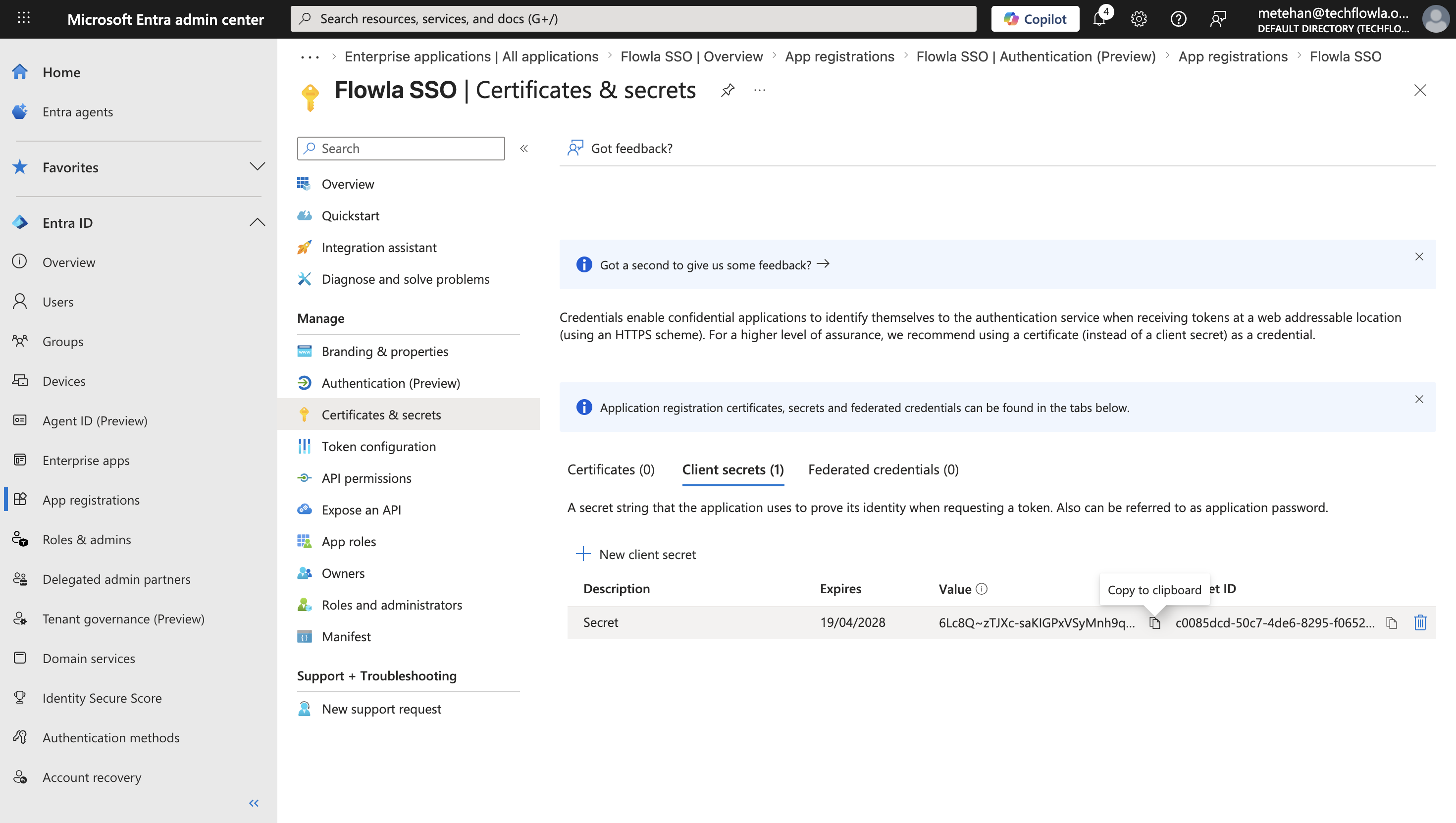Sort by the Description column header
The width and height of the screenshot is (1456, 823).
pyautogui.click(x=616, y=588)
